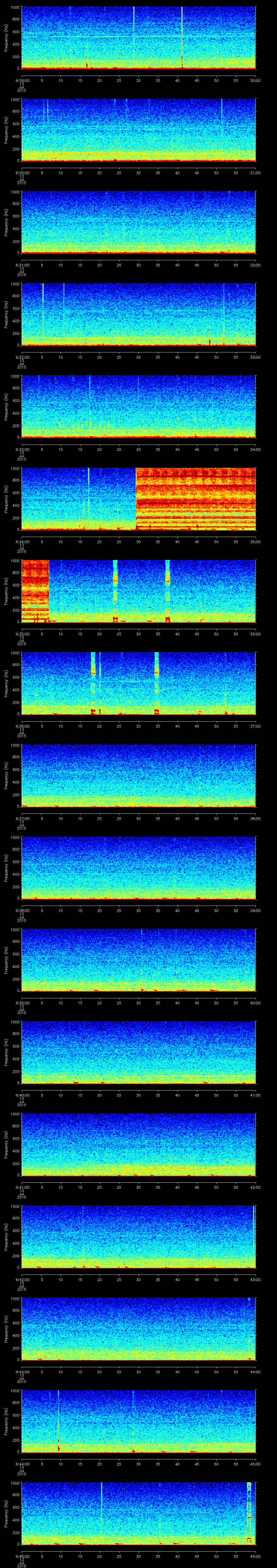
Task: Click the 6:38:00 time axis label
Action: pos(22,910)
